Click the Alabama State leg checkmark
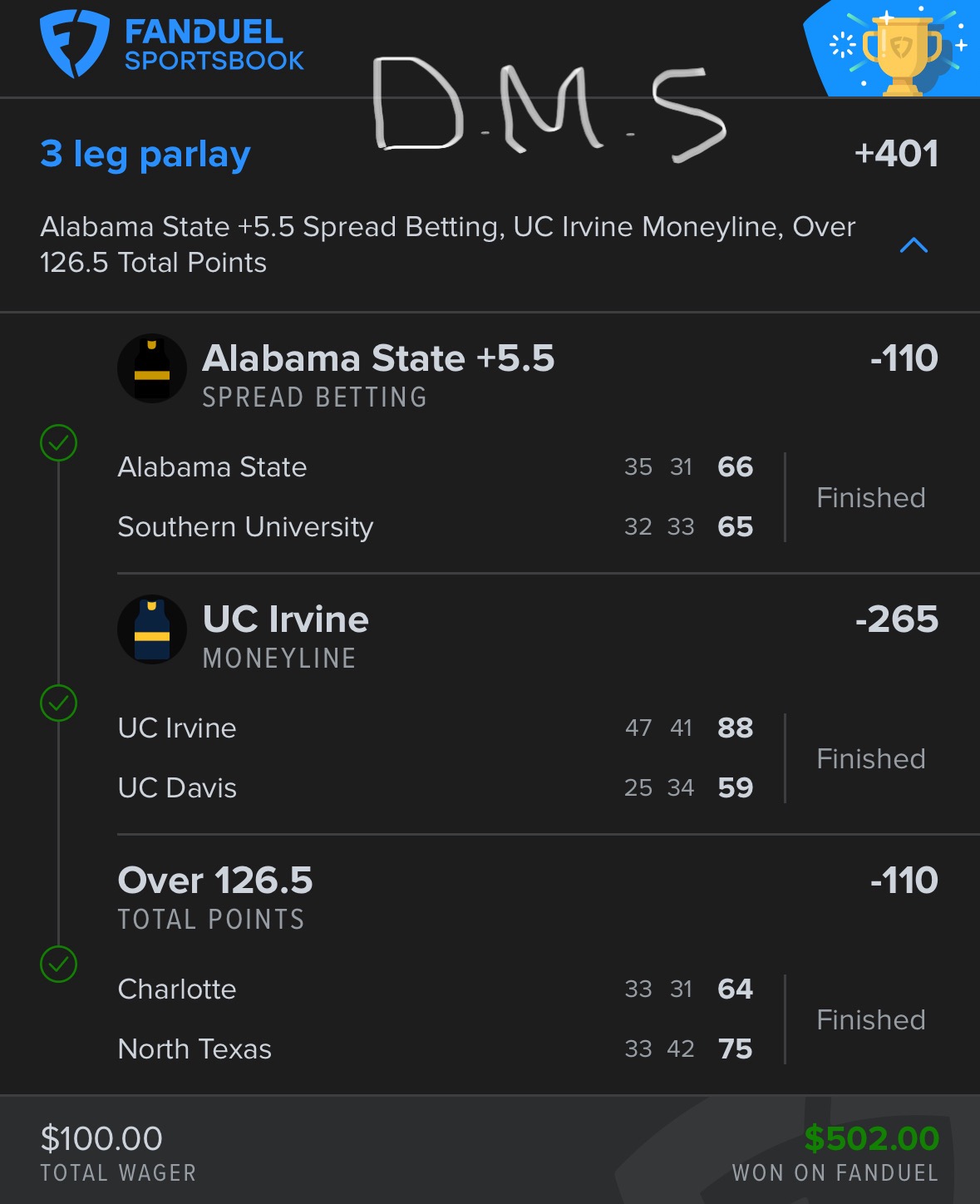 click(58, 443)
